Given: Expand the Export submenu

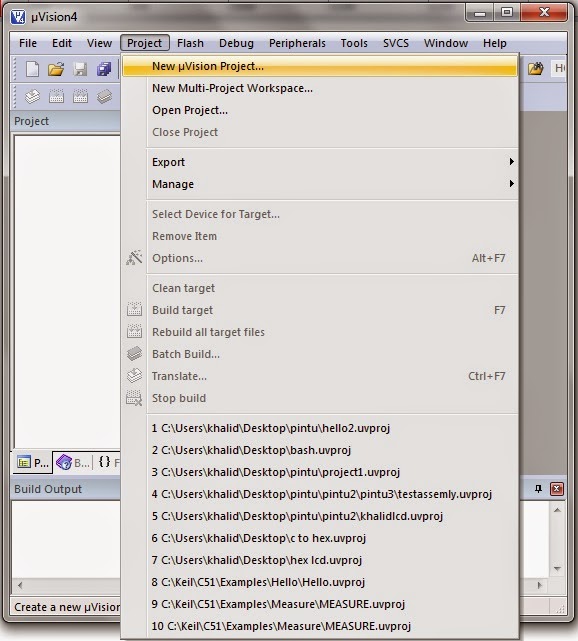Looking at the screenshot, I should (x=320, y=162).
